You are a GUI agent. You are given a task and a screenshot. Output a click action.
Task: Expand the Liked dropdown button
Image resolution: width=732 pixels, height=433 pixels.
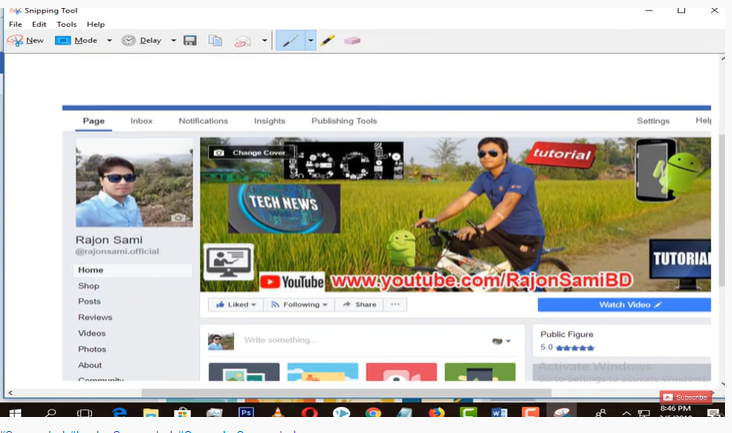[236, 305]
